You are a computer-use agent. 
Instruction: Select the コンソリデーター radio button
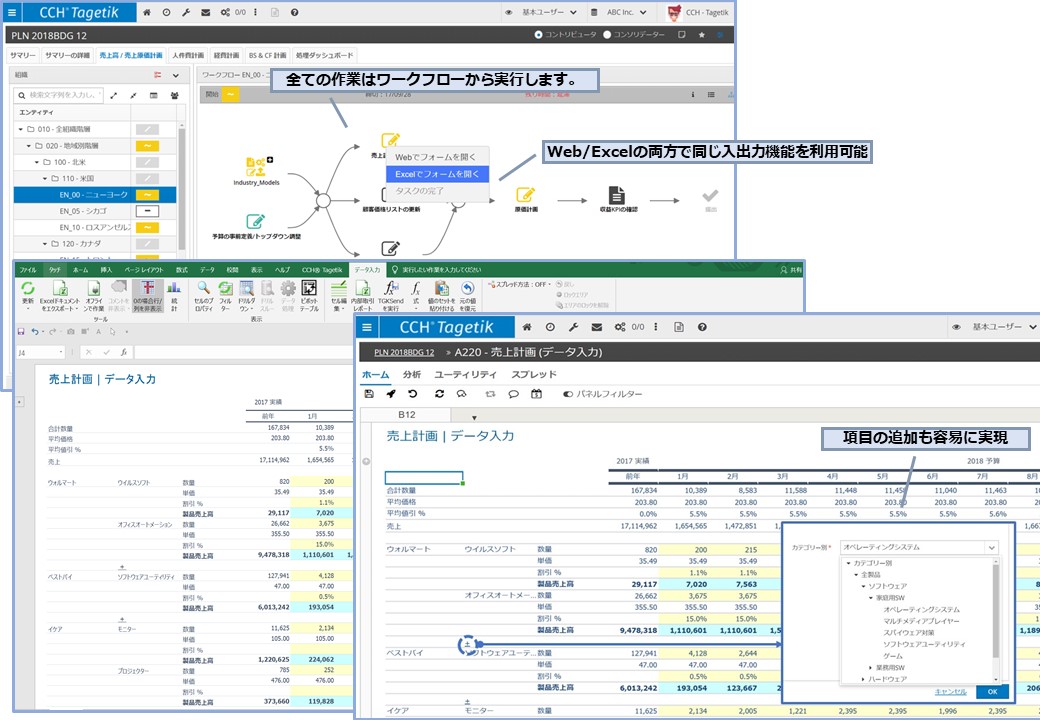(606, 34)
